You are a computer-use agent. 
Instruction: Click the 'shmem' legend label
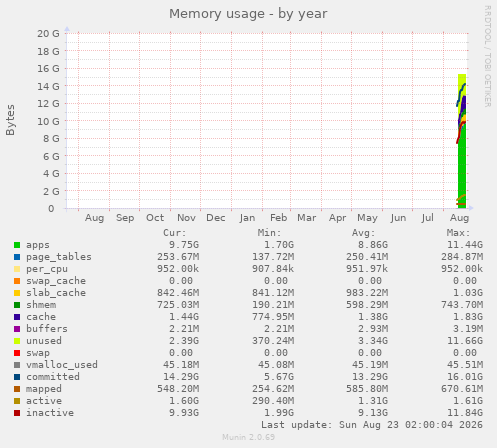[x=41, y=305]
